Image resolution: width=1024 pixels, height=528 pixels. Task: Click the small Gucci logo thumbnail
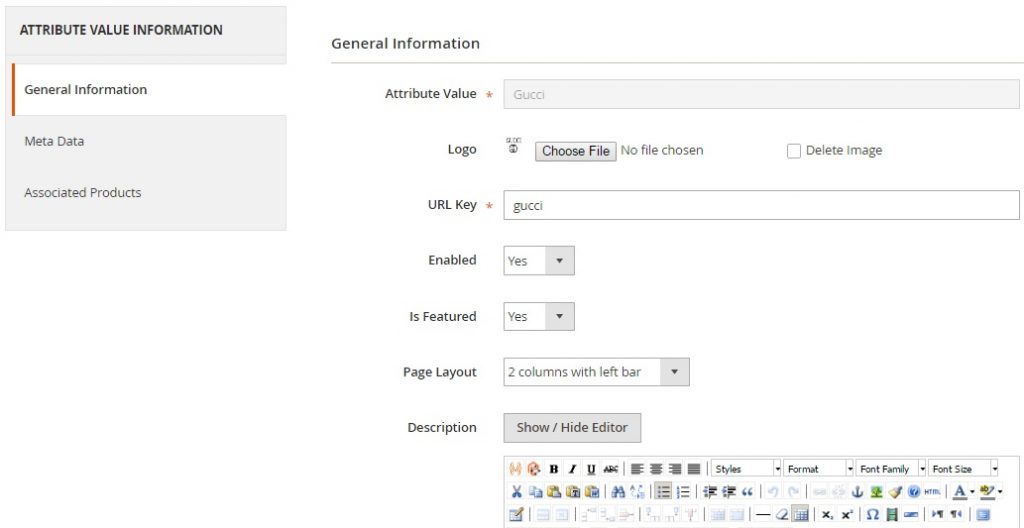514,145
